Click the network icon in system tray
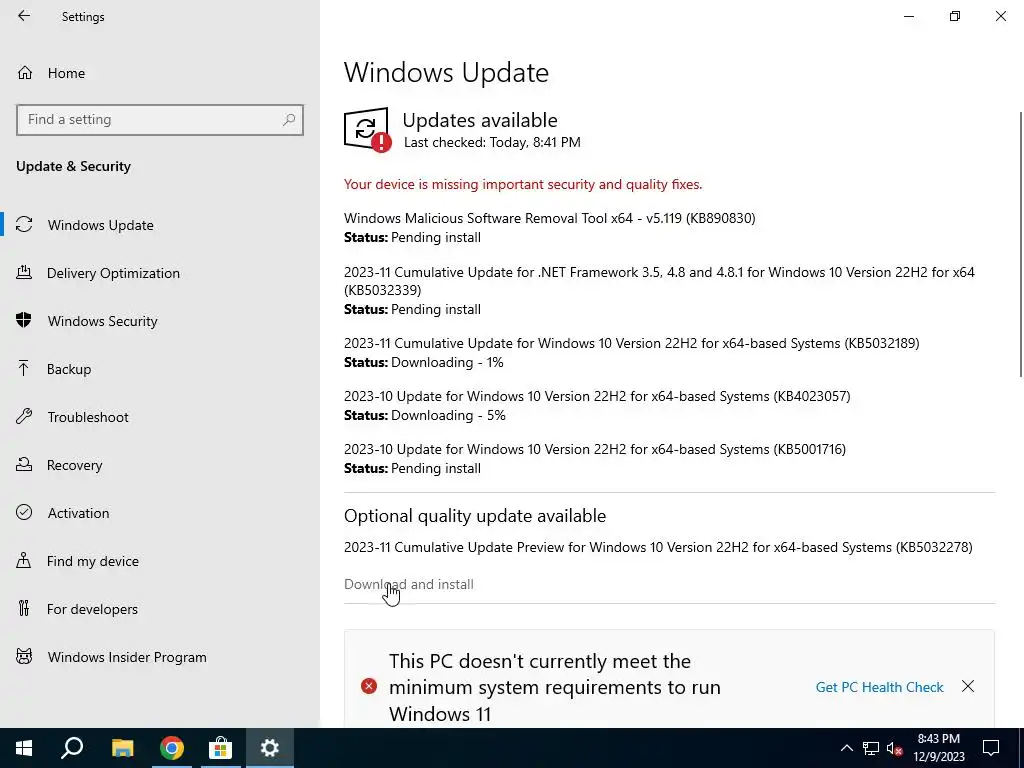1024x768 pixels. click(871, 748)
